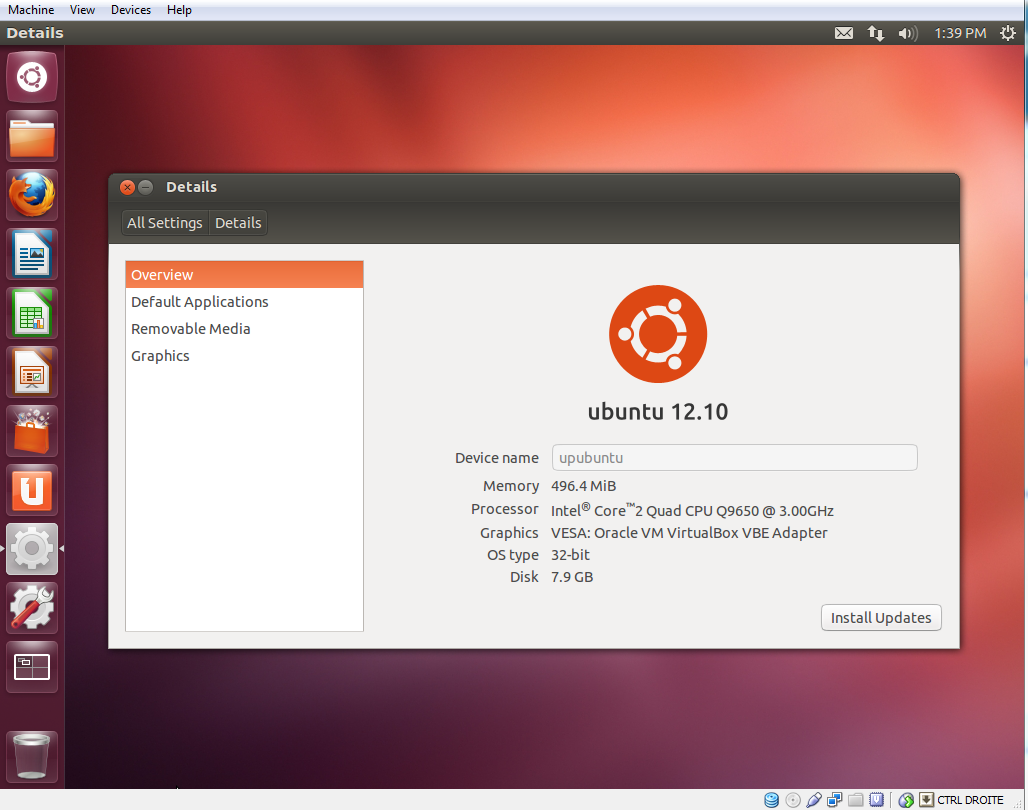The width and height of the screenshot is (1028, 810).
Task: Open the Workspace Switcher
Action: pos(31,667)
